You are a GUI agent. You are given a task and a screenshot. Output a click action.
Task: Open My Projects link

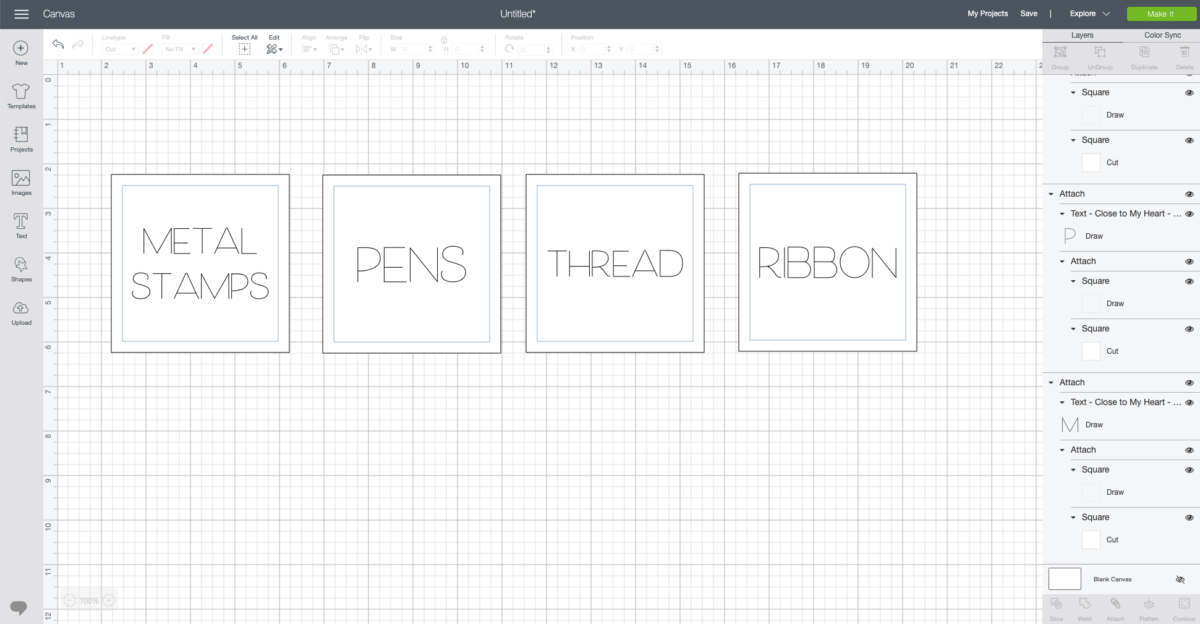[x=987, y=14]
